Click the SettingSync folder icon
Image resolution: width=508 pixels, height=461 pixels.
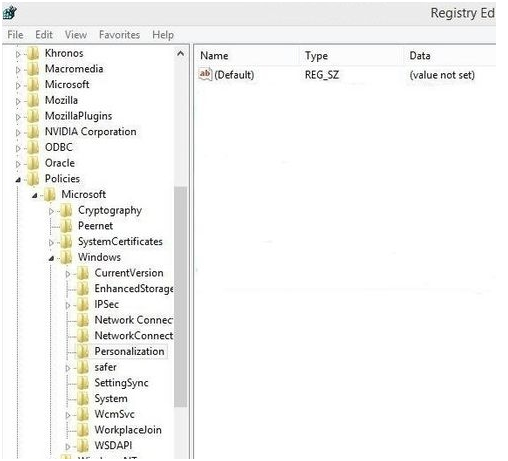(x=82, y=382)
